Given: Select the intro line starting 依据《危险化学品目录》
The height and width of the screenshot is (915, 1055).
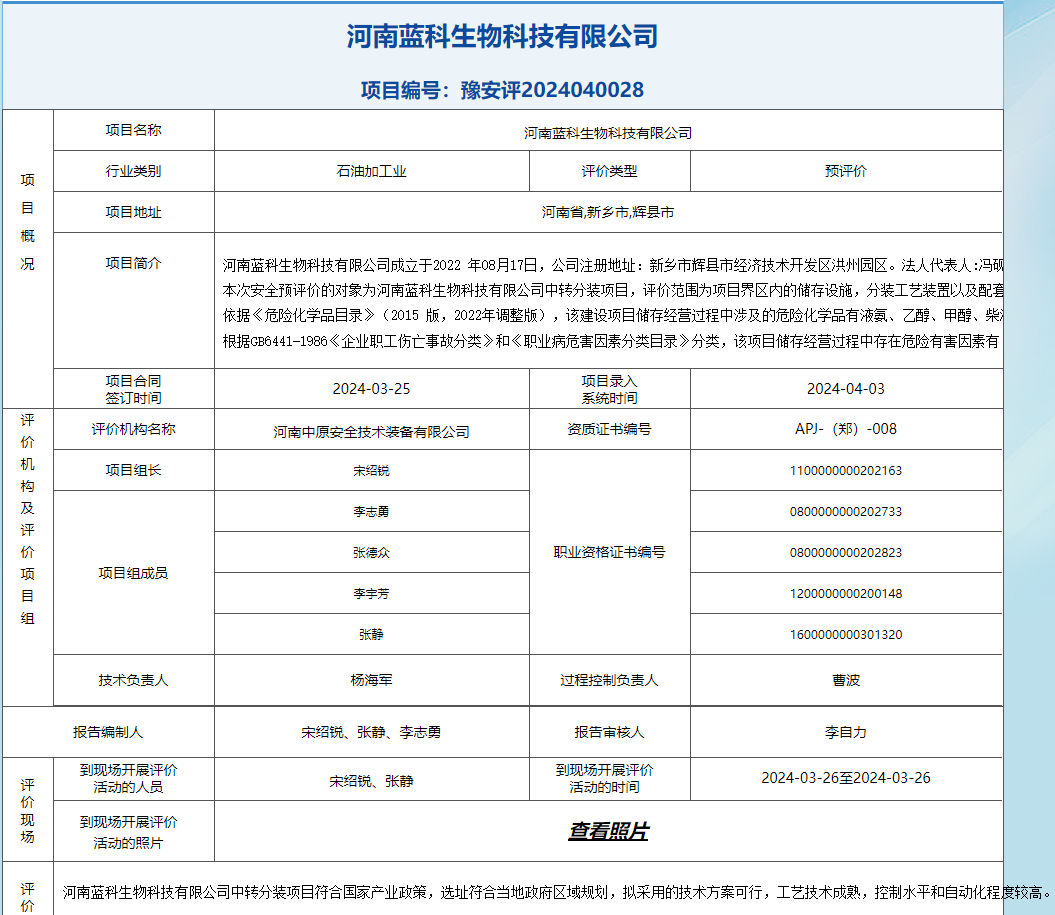Looking at the screenshot, I should tap(613, 316).
